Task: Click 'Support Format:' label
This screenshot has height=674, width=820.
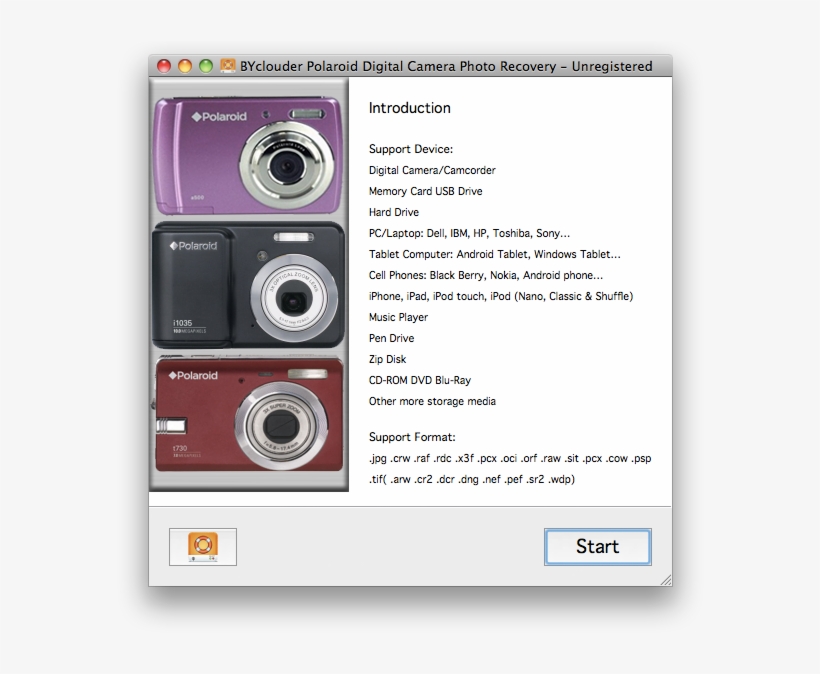Action: [x=412, y=437]
